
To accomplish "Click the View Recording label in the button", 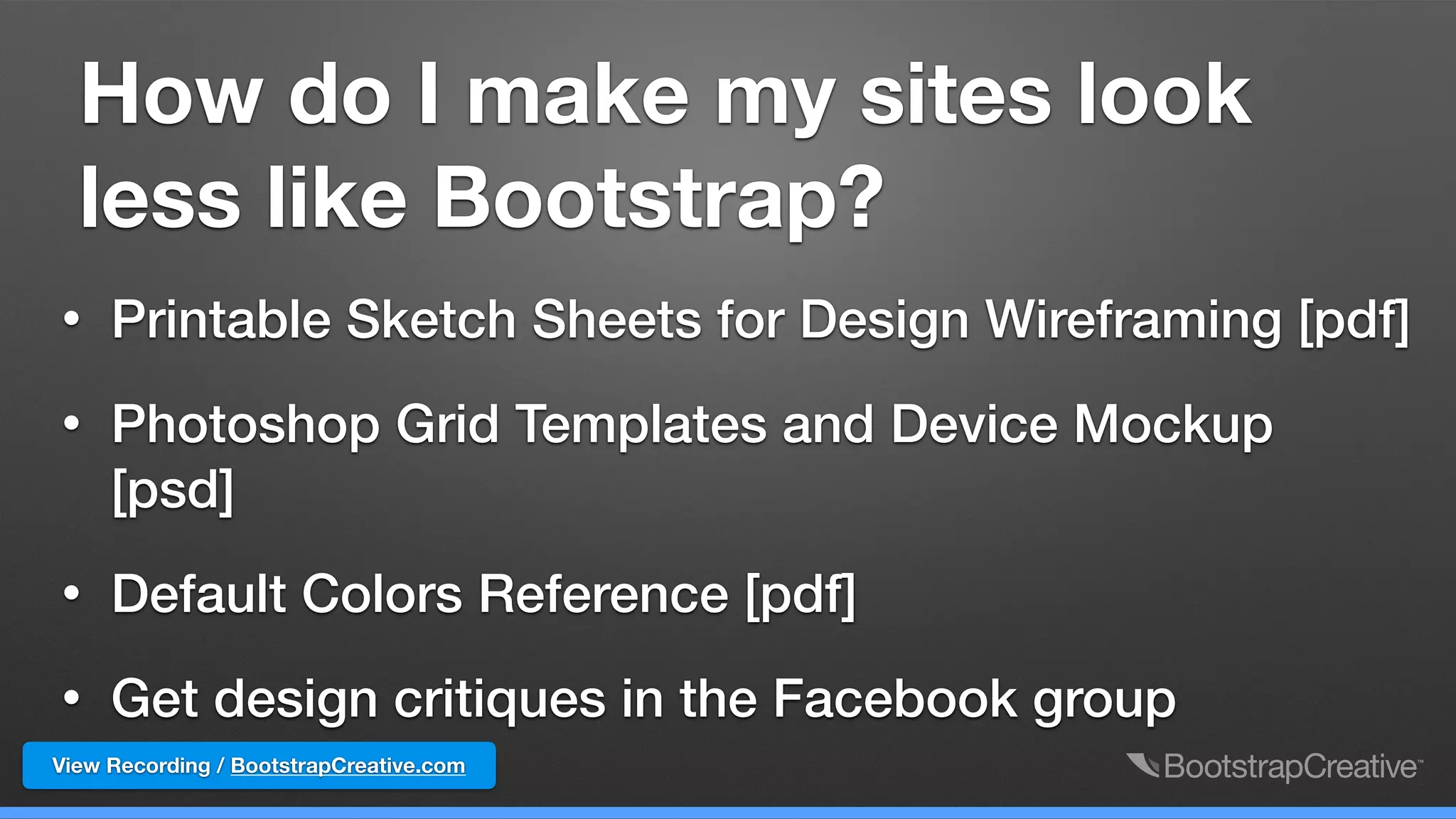I will pos(131,766).
